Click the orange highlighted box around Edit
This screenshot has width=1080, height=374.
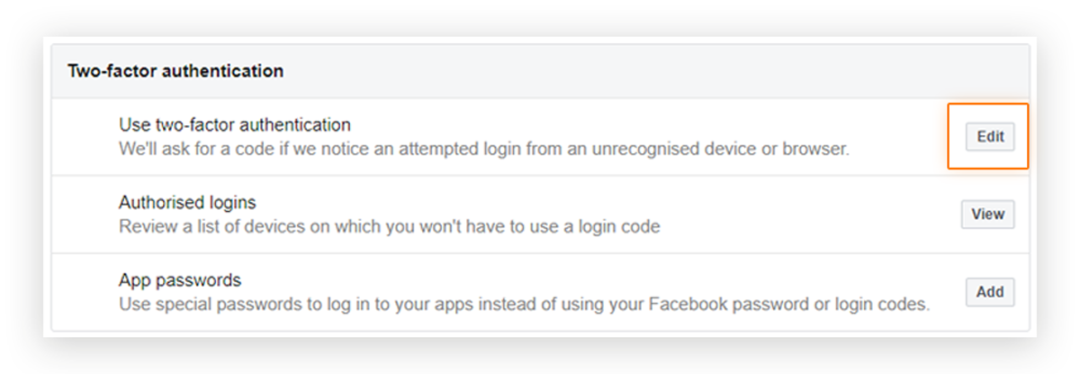coord(988,136)
